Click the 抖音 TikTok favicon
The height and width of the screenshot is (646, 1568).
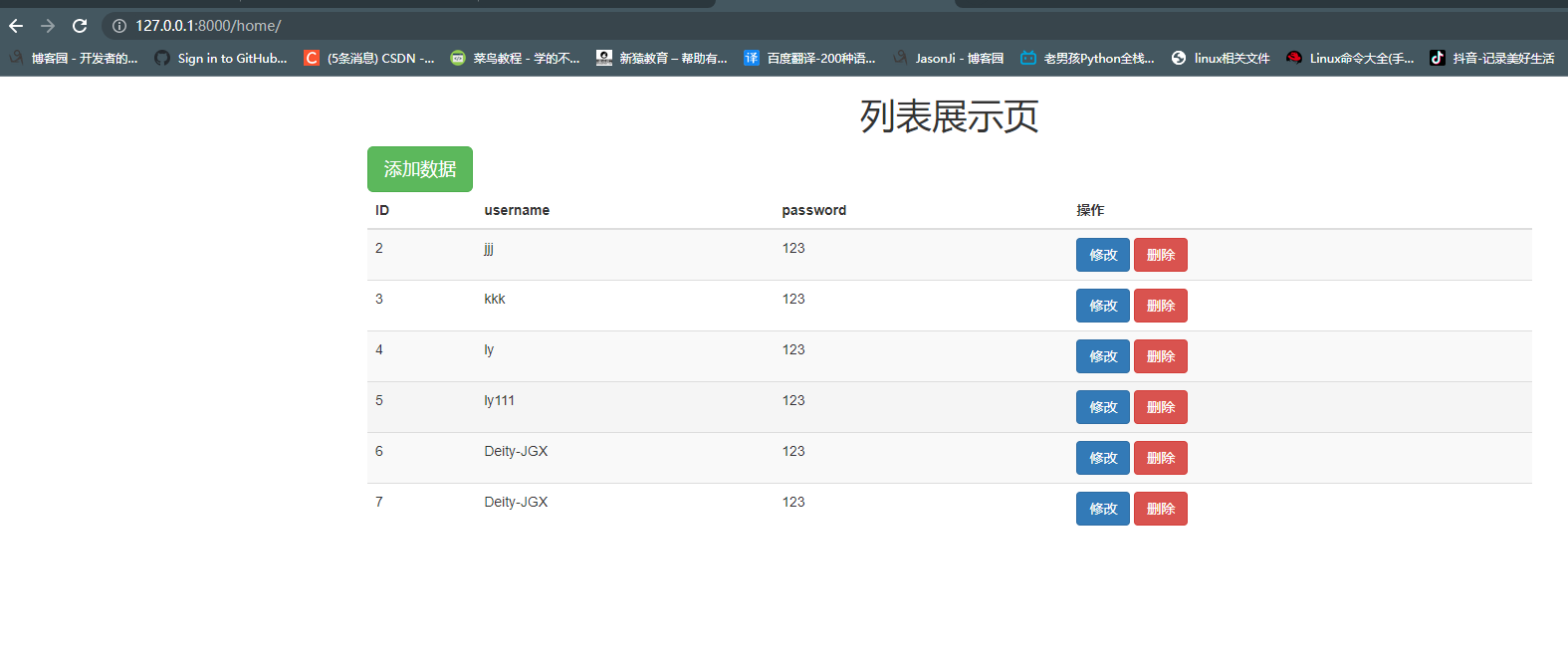click(x=1438, y=59)
